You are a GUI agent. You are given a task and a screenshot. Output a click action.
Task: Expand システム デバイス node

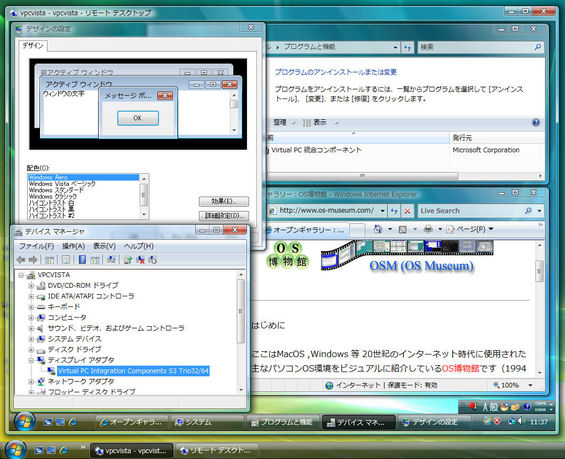coord(31,339)
